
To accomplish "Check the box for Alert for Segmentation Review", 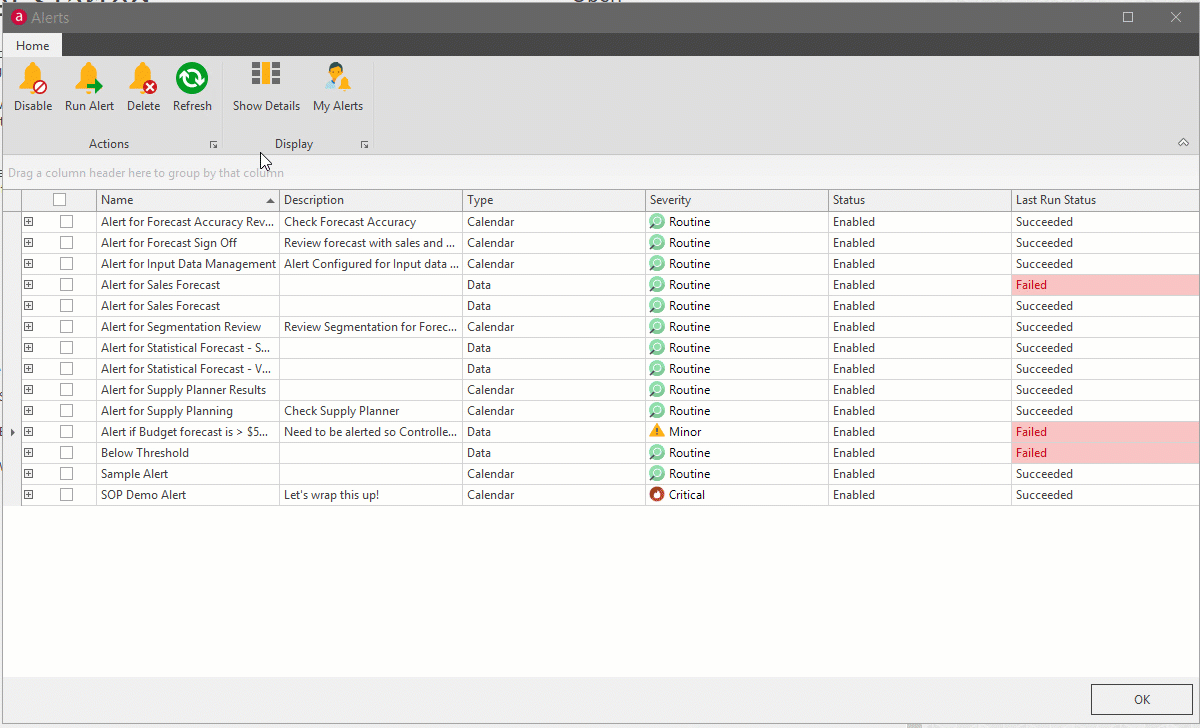I will point(66,327).
